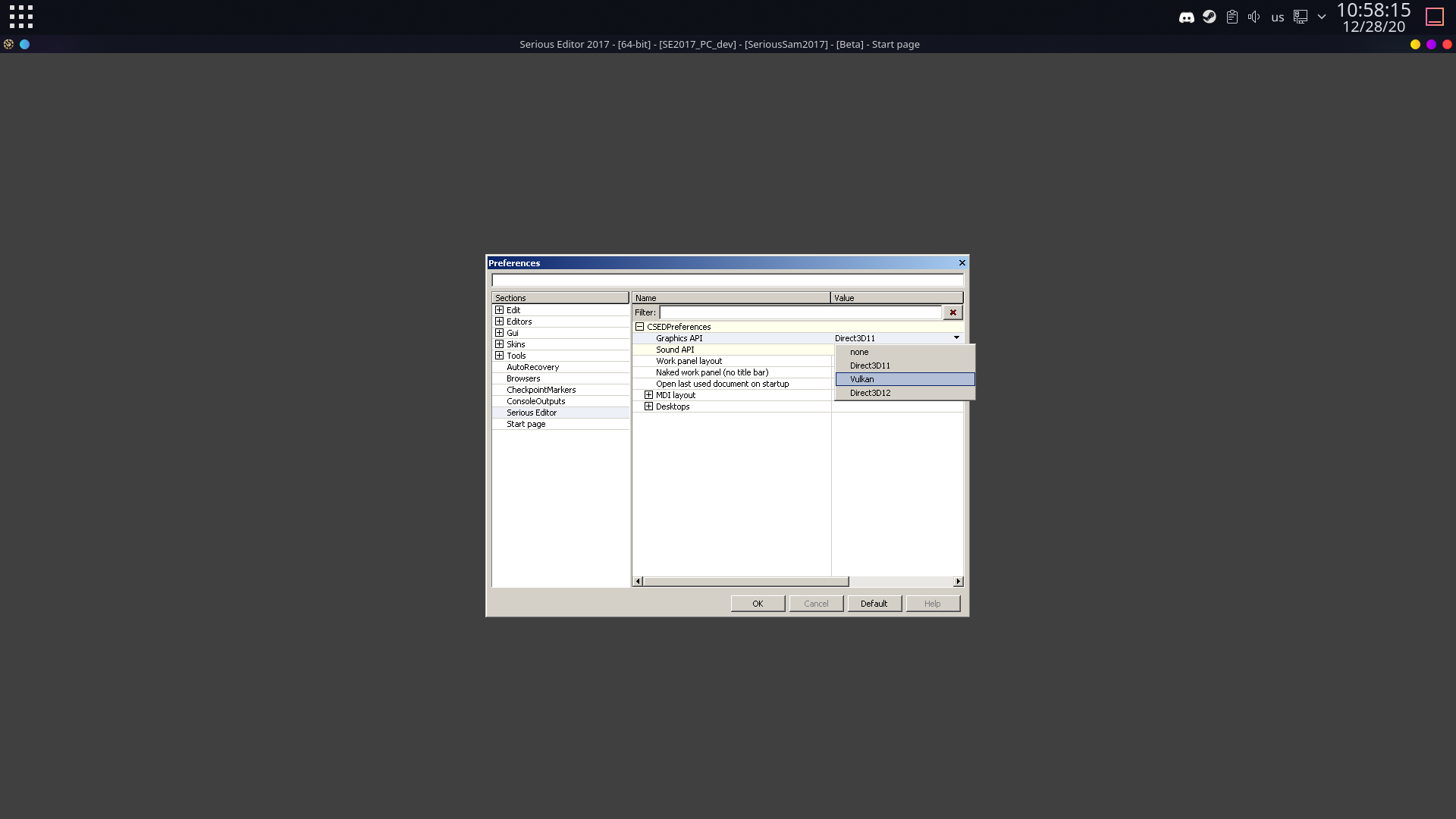Open the application grid launcher
1456x819 pixels.
coord(21,17)
